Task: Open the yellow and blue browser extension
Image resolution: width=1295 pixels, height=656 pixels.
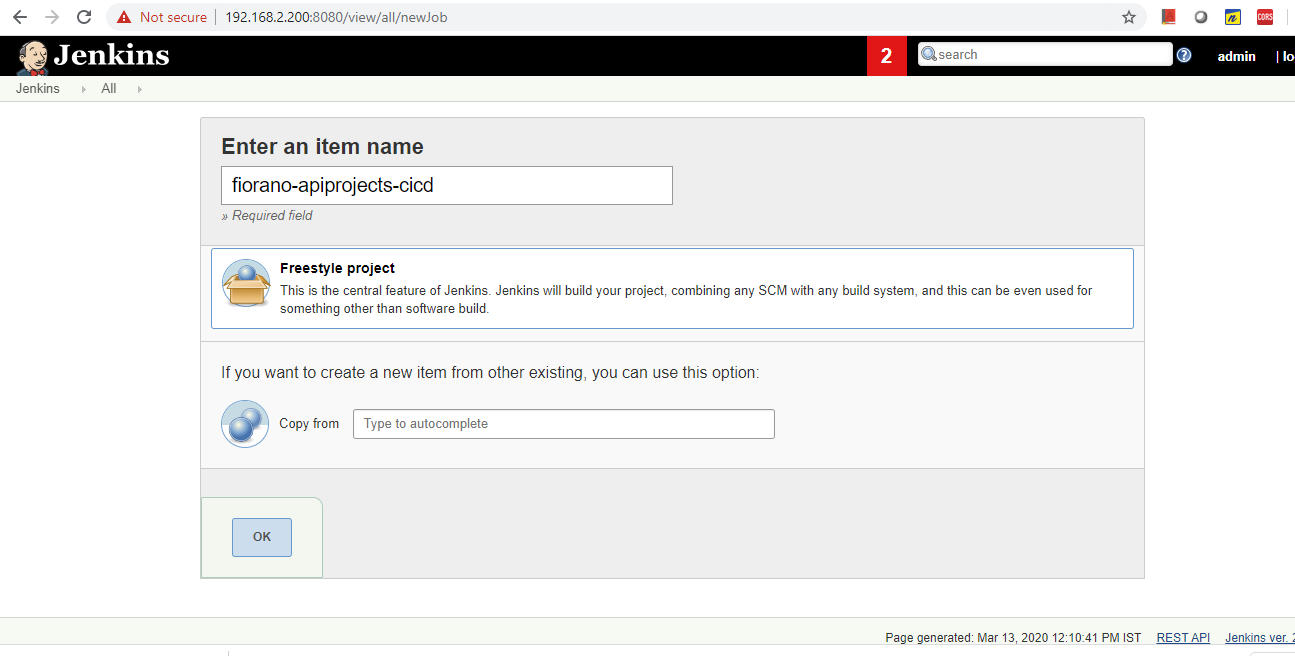Action: (1233, 17)
